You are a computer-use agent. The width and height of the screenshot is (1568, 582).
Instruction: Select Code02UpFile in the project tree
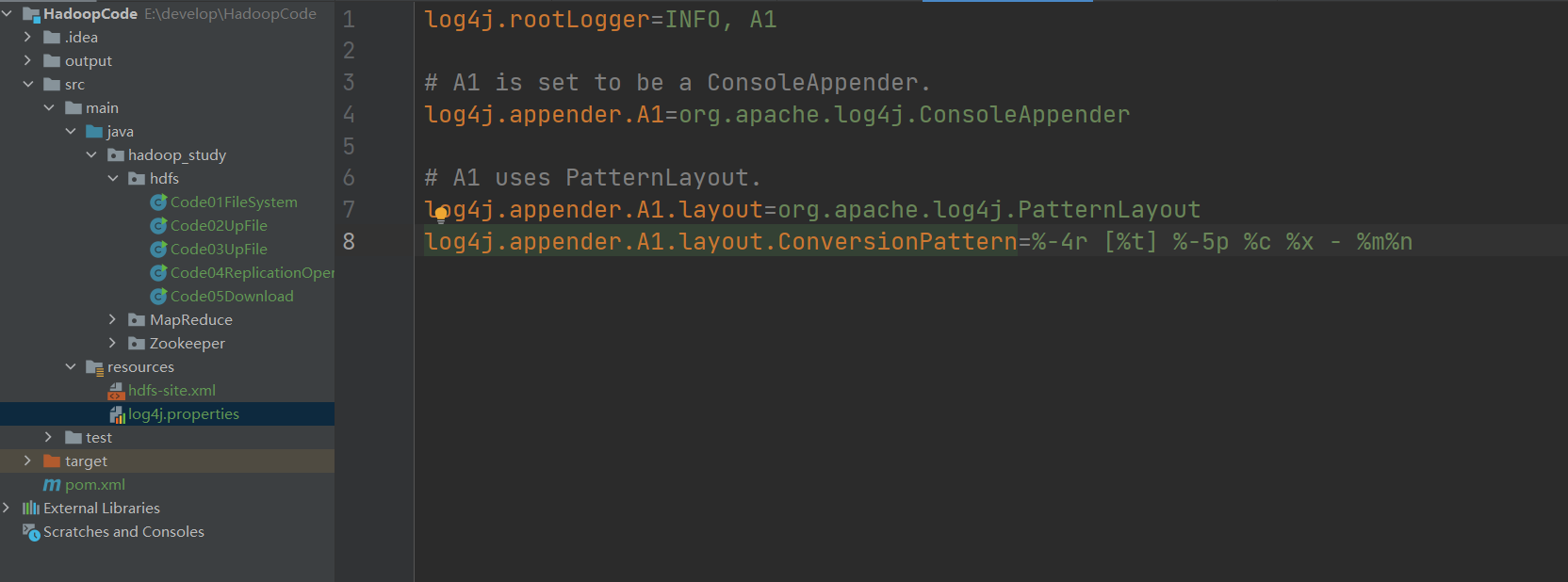219,226
